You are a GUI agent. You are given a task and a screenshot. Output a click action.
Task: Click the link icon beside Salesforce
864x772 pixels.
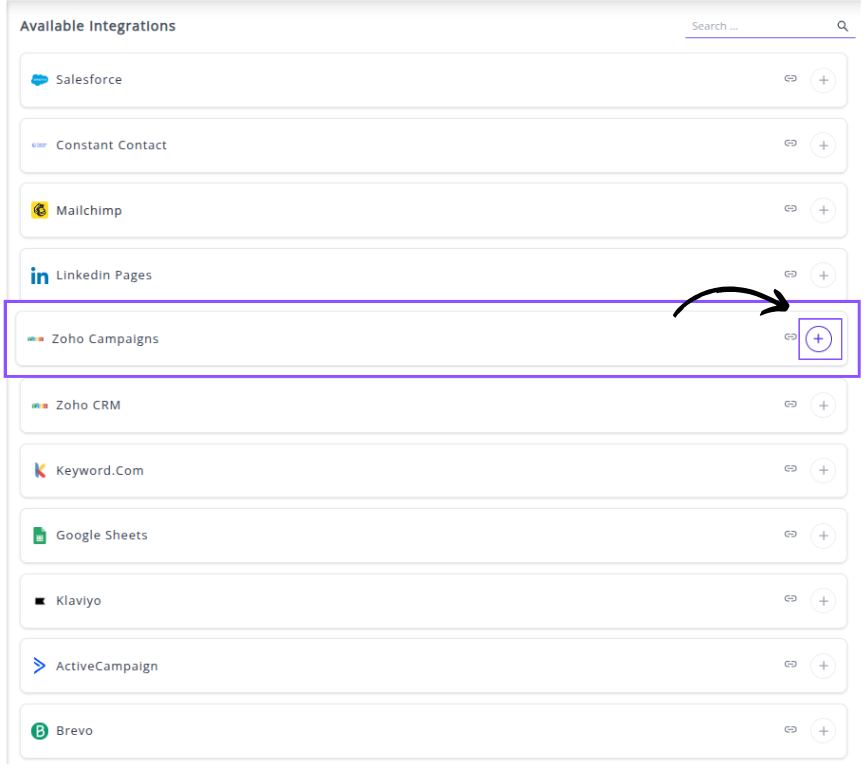[790, 78]
